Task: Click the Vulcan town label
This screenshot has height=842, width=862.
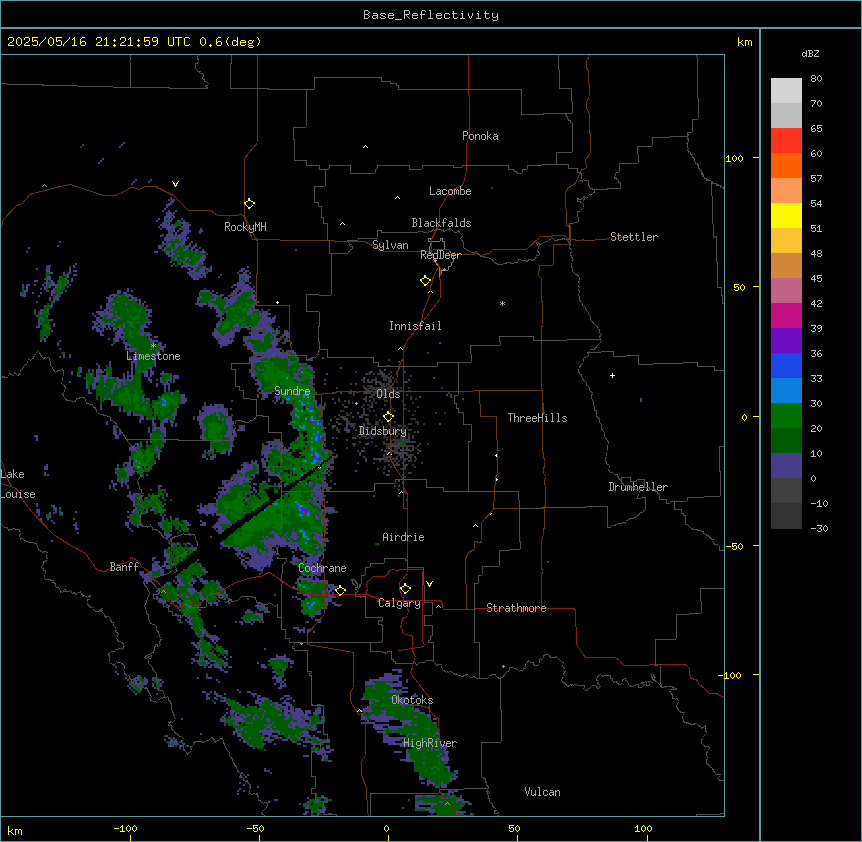Action: pyautogui.click(x=543, y=792)
